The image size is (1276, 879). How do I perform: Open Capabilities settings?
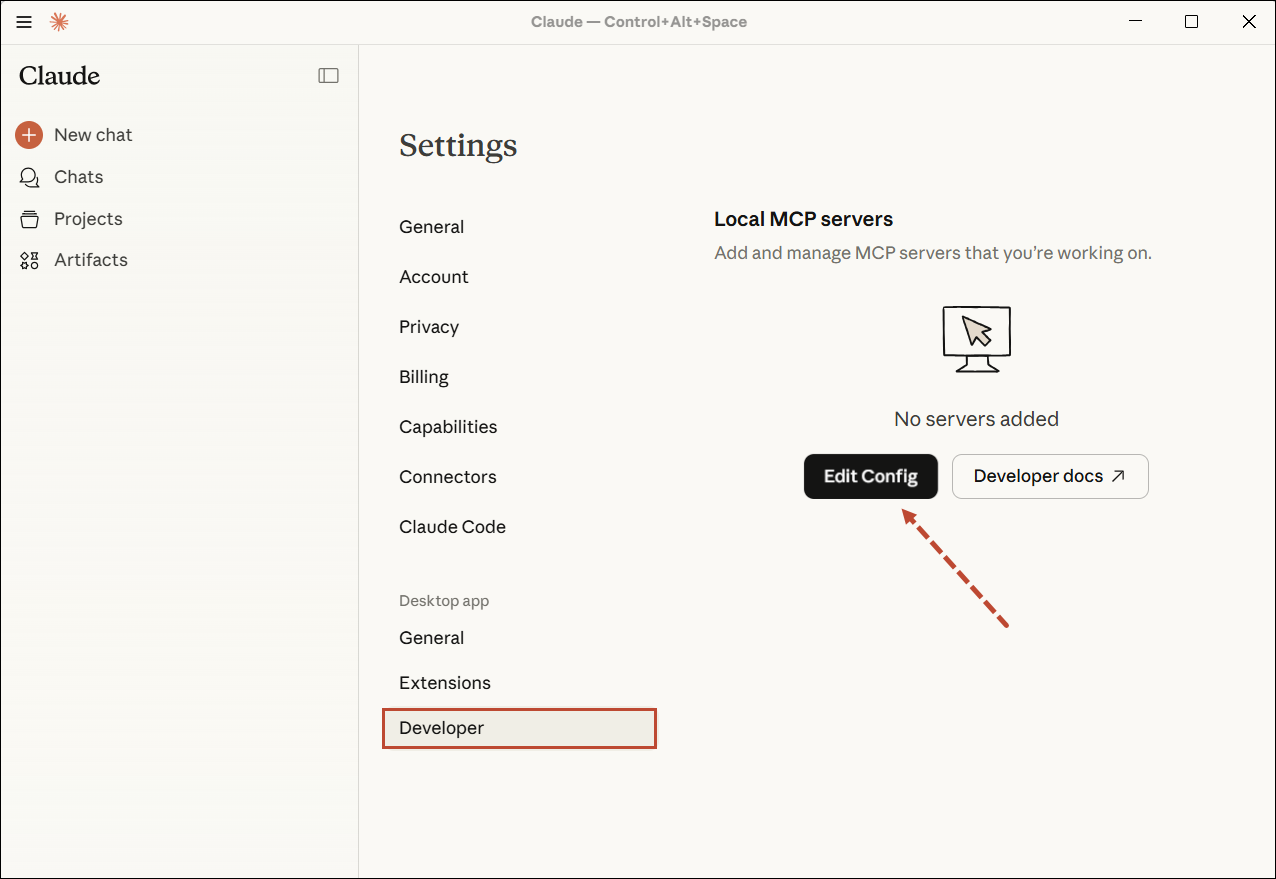pos(448,427)
